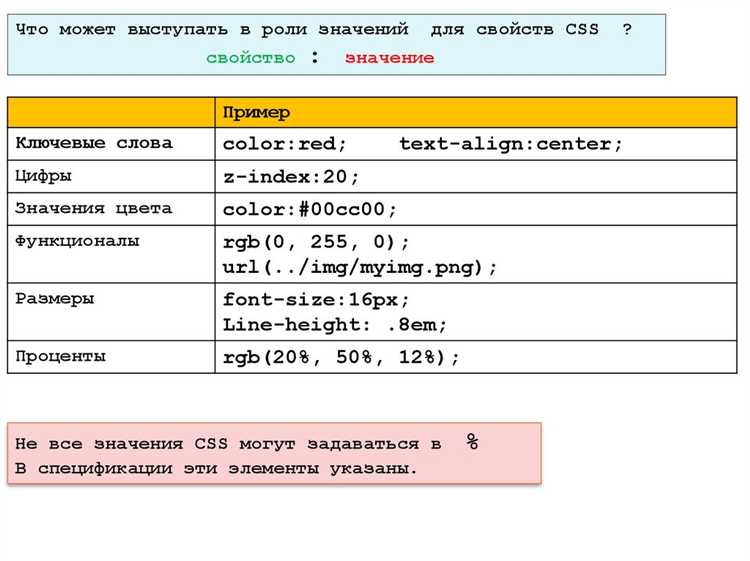Viewport: 750px width, 561px height.
Task: Select the "Line-height: .8em;" example line
Action: [335, 325]
